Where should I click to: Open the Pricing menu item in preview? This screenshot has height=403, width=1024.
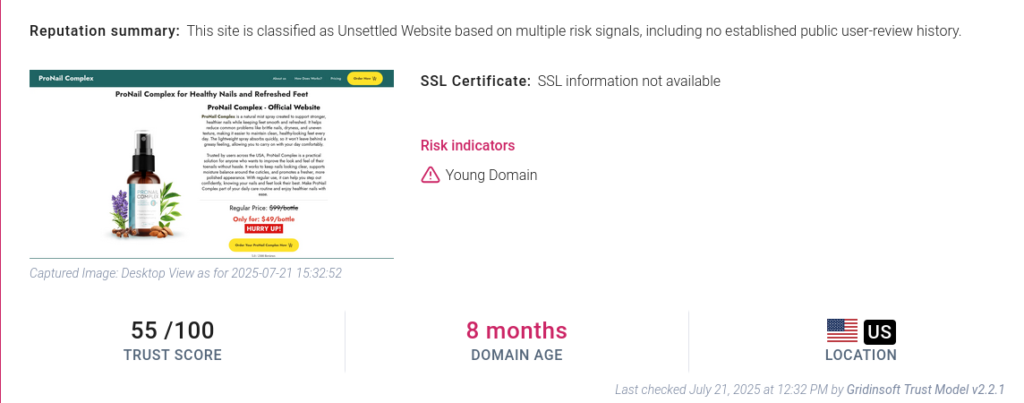click(335, 77)
